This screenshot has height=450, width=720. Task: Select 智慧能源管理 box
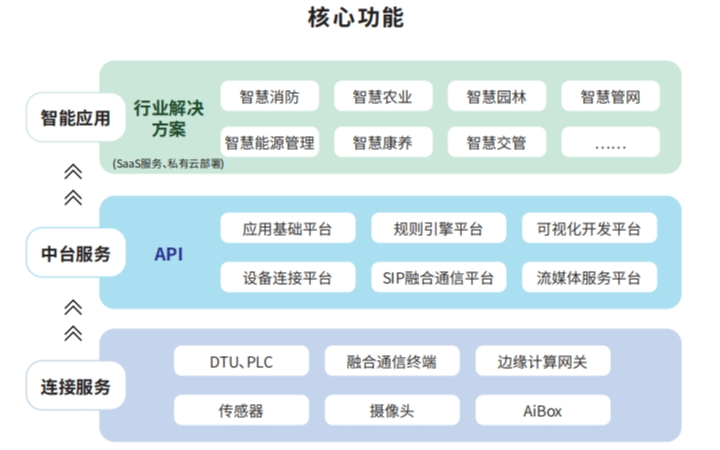click(269, 142)
